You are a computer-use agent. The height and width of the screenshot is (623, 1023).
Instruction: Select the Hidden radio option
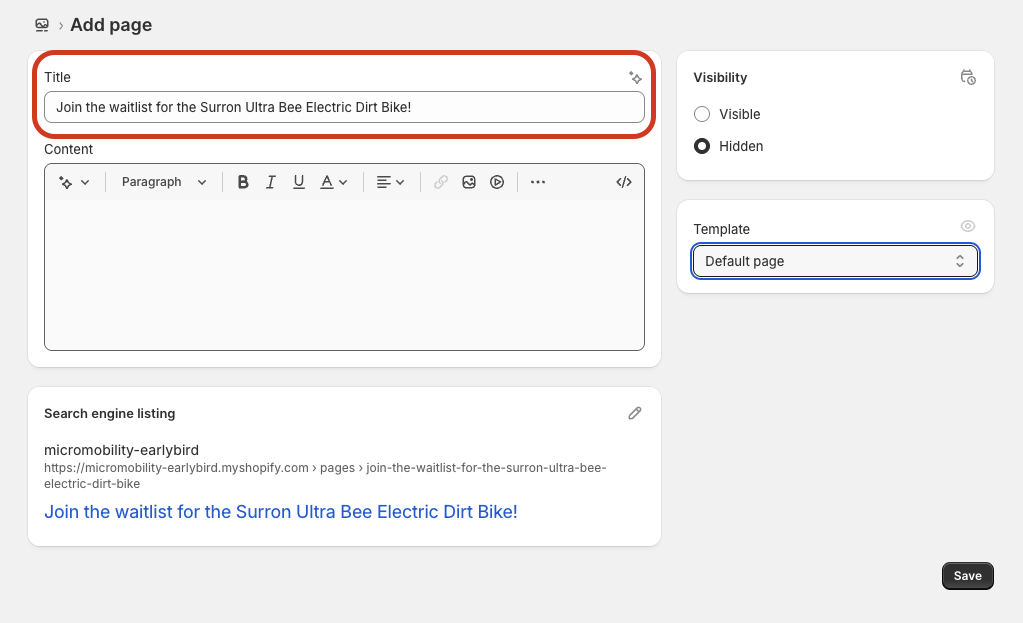(702, 146)
